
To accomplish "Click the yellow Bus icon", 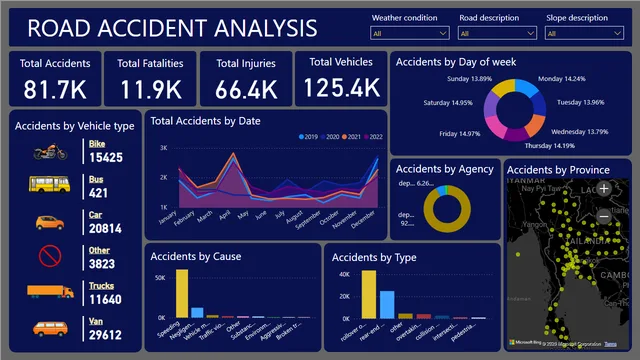I will tap(49, 184).
